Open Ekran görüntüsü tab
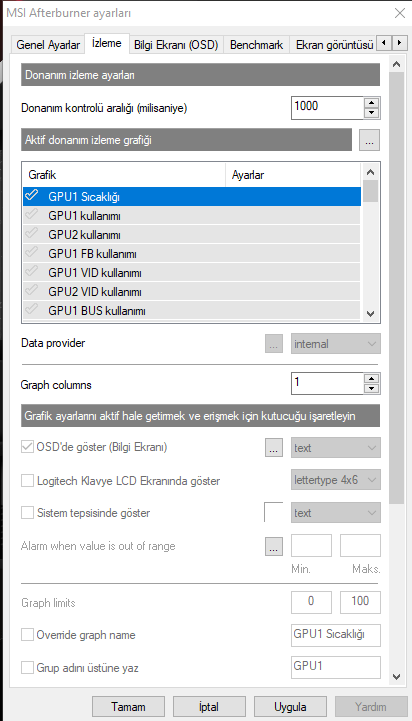412x721 pixels. click(334, 45)
